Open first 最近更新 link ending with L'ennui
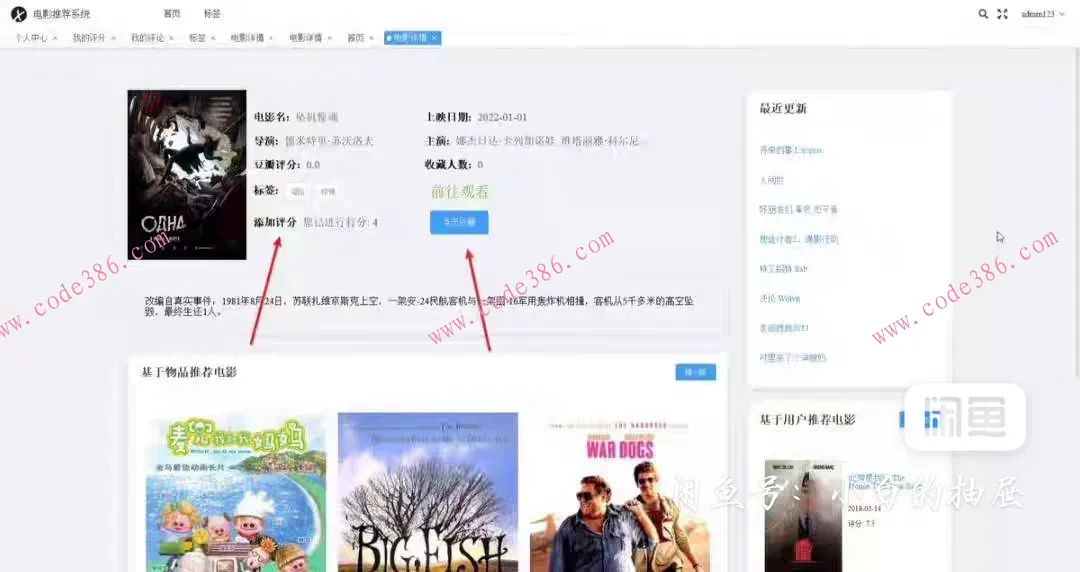This screenshot has height=572, width=1080. click(x=791, y=150)
